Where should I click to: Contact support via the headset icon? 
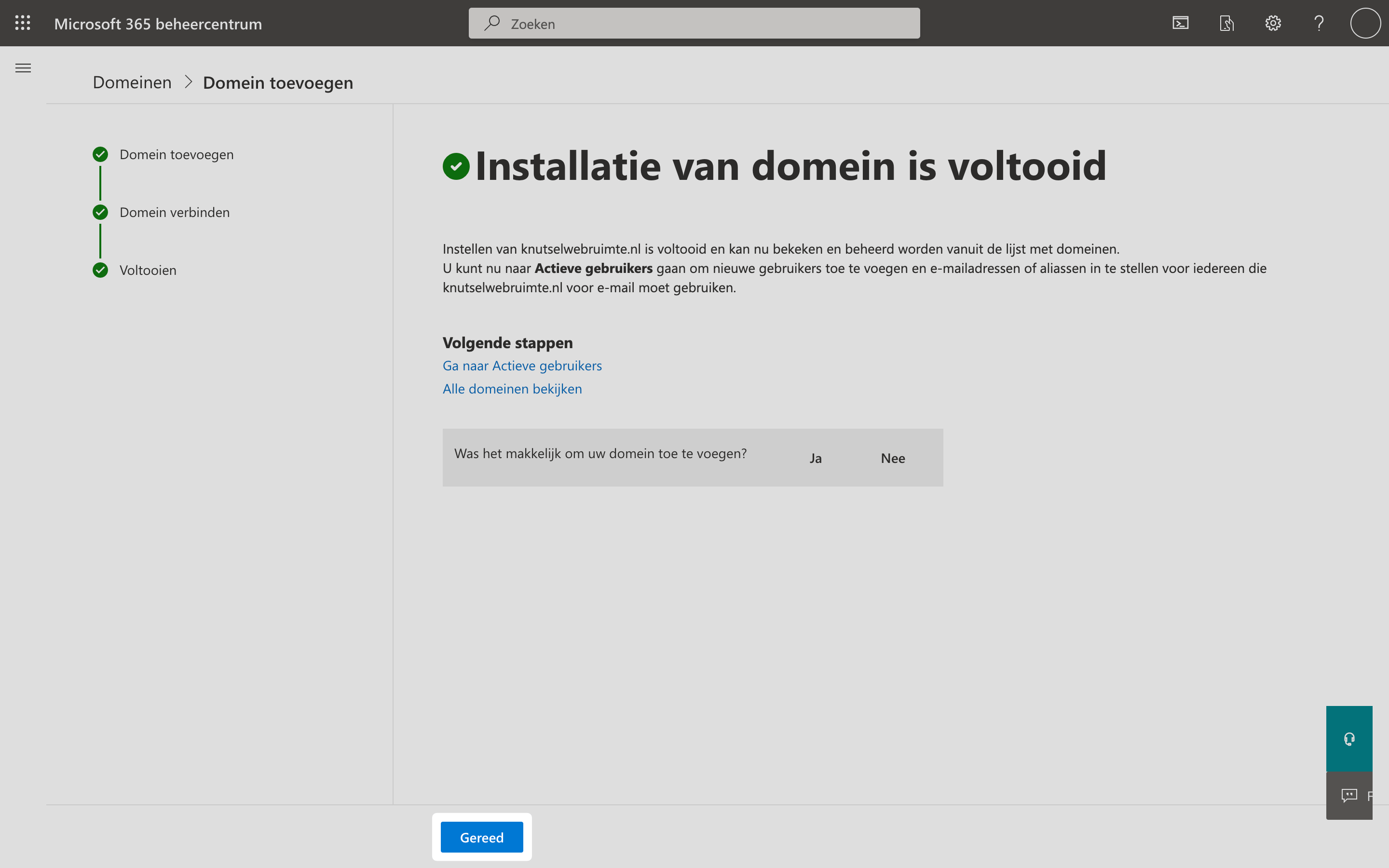1349,738
